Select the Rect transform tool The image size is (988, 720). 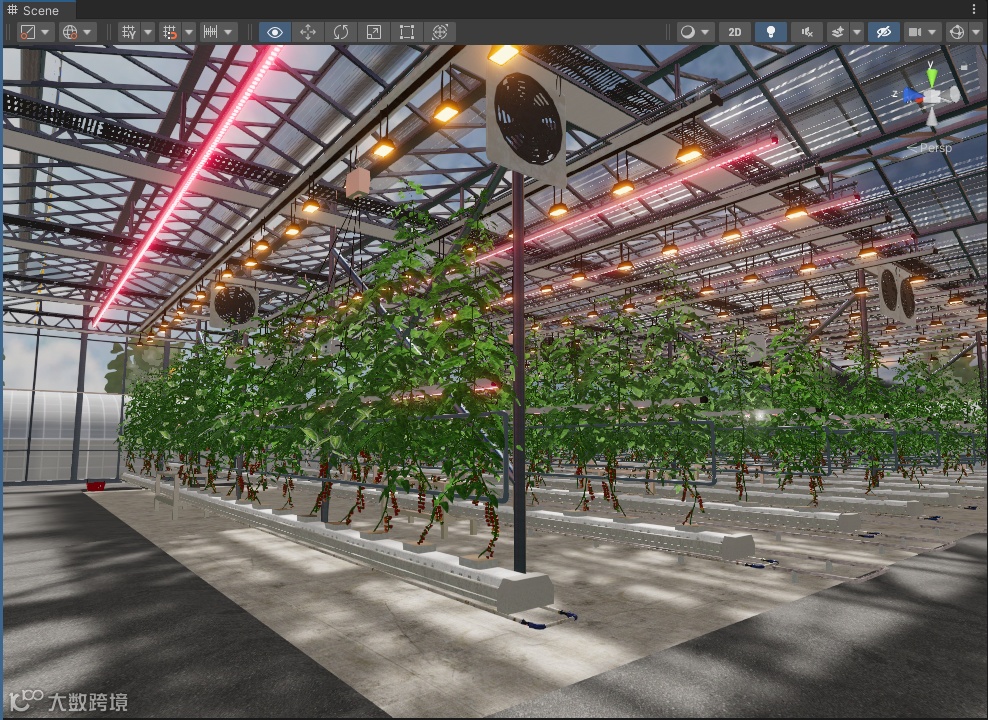pyautogui.click(x=406, y=32)
